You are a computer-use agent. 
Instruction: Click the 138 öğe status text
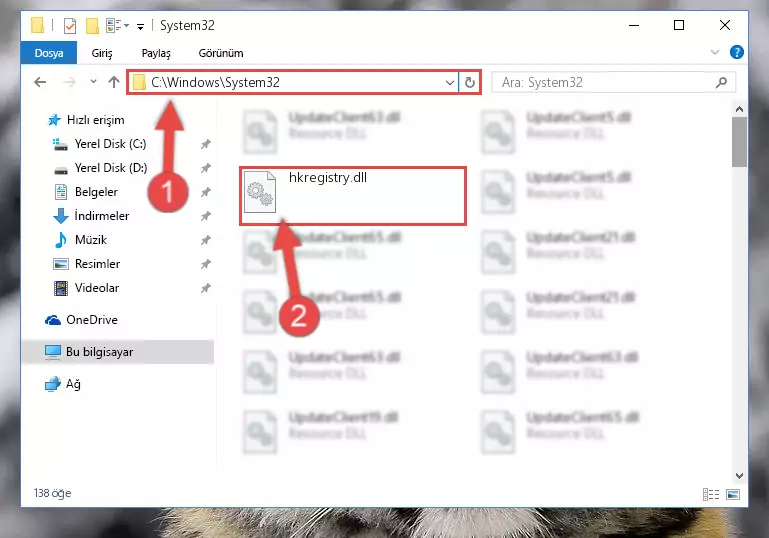[x=52, y=493]
